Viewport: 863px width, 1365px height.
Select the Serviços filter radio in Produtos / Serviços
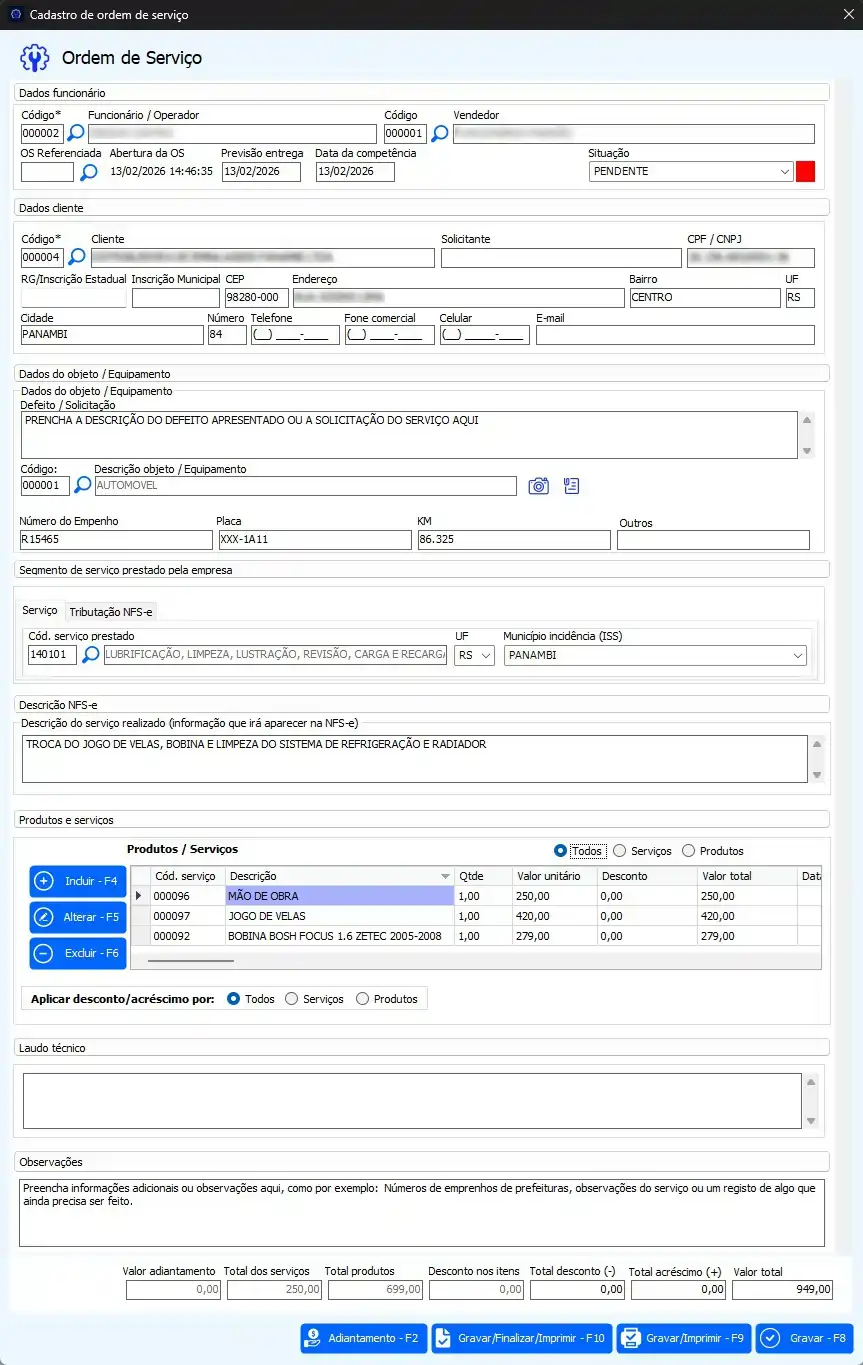click(x=620, y=851)
